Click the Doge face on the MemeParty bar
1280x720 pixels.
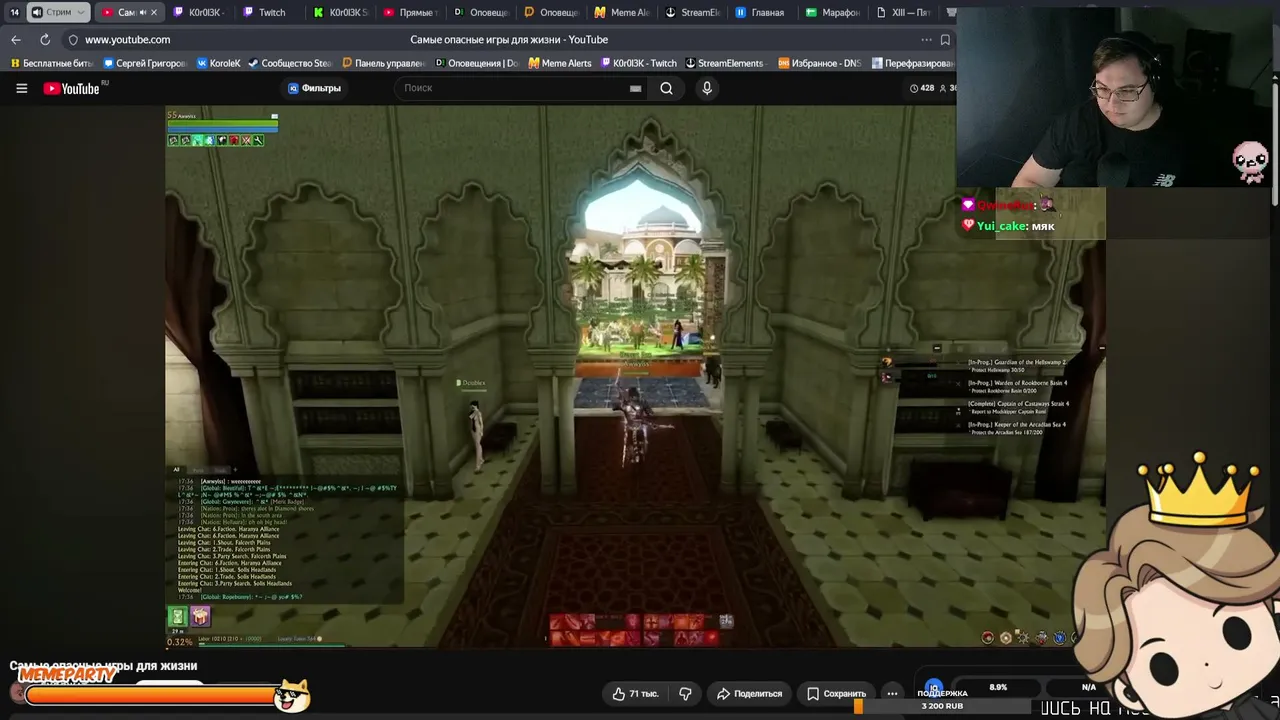pos(292,695)
